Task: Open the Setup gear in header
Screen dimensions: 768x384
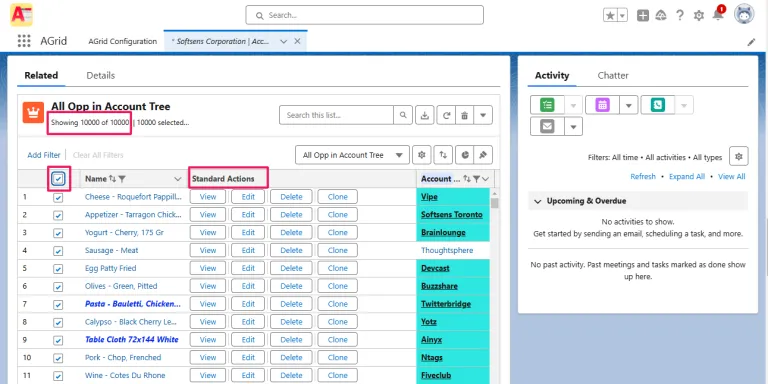Action: point(699,15)
